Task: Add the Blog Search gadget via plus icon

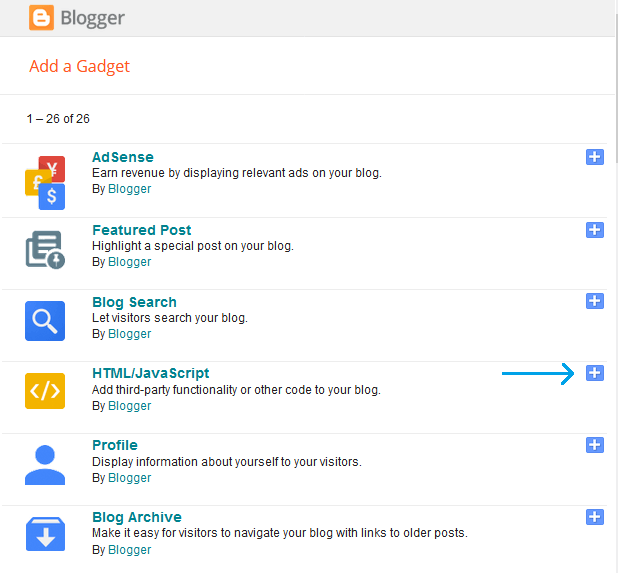Action: coord(595,301)
